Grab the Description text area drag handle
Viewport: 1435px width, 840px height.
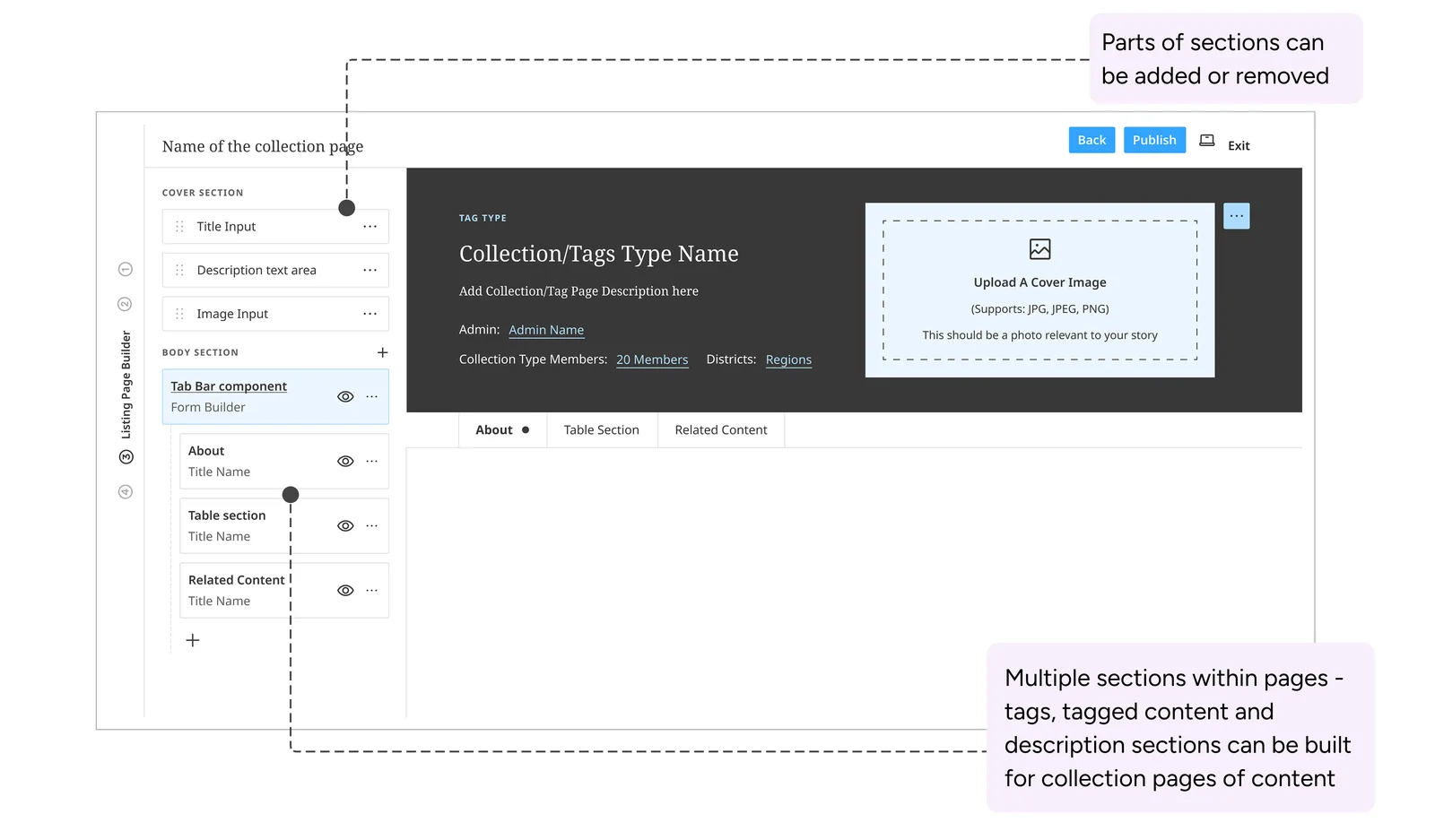179,270
